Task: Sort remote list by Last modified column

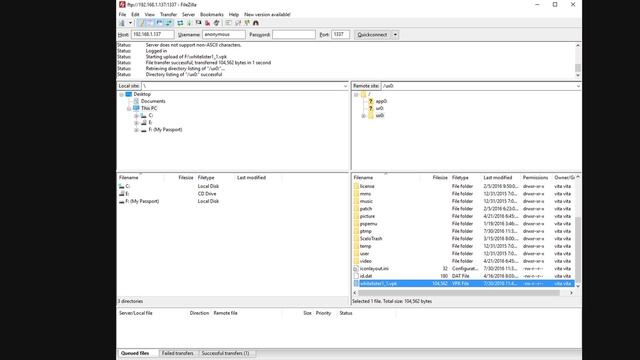Action: coord(498,178)
